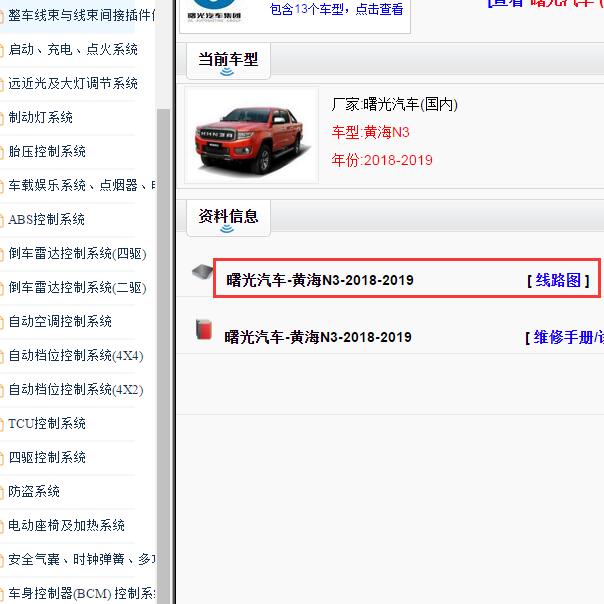Click the partially visible 查看 曙光汽车 link

545,4
